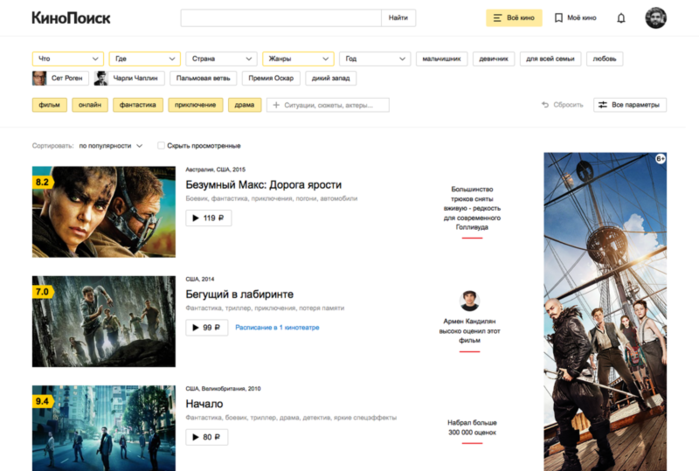Image resolution: width=699 pixels, height=471 pixels.
Task: Open notifications bell icon
Action: 621,18
